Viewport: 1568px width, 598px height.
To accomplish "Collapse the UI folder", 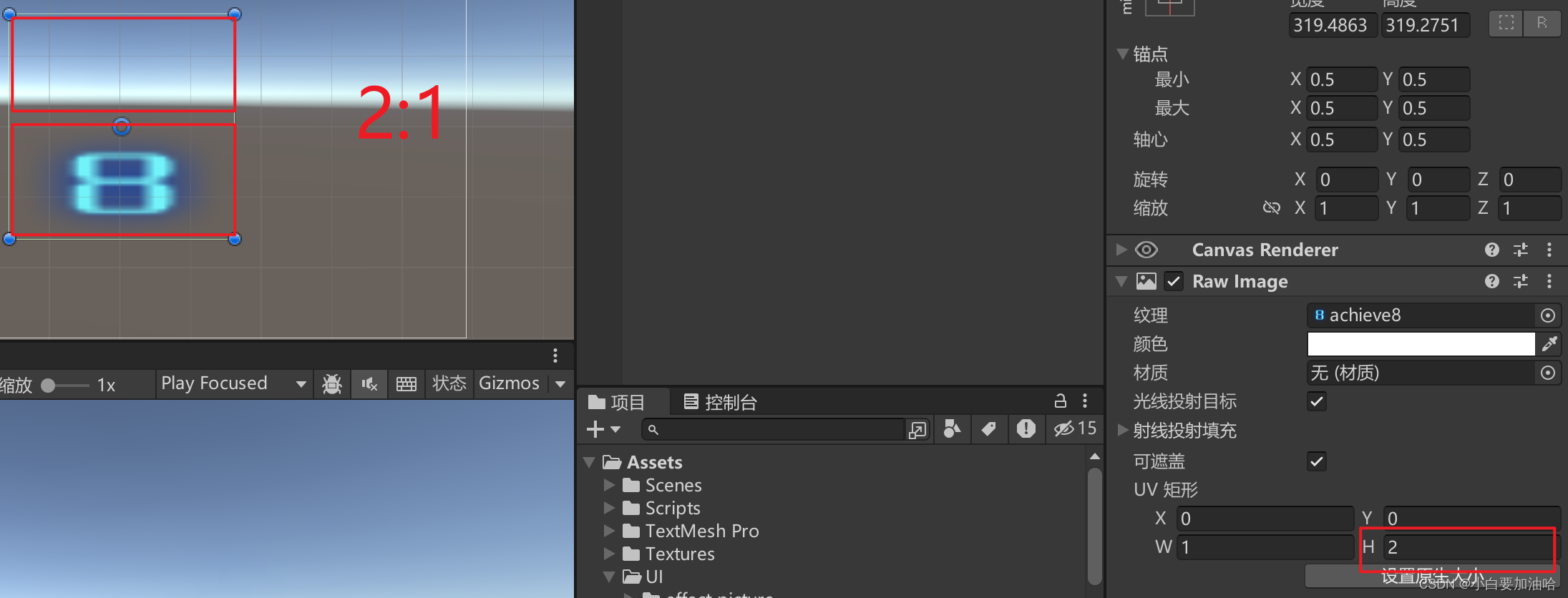I will tap(609, 577).
